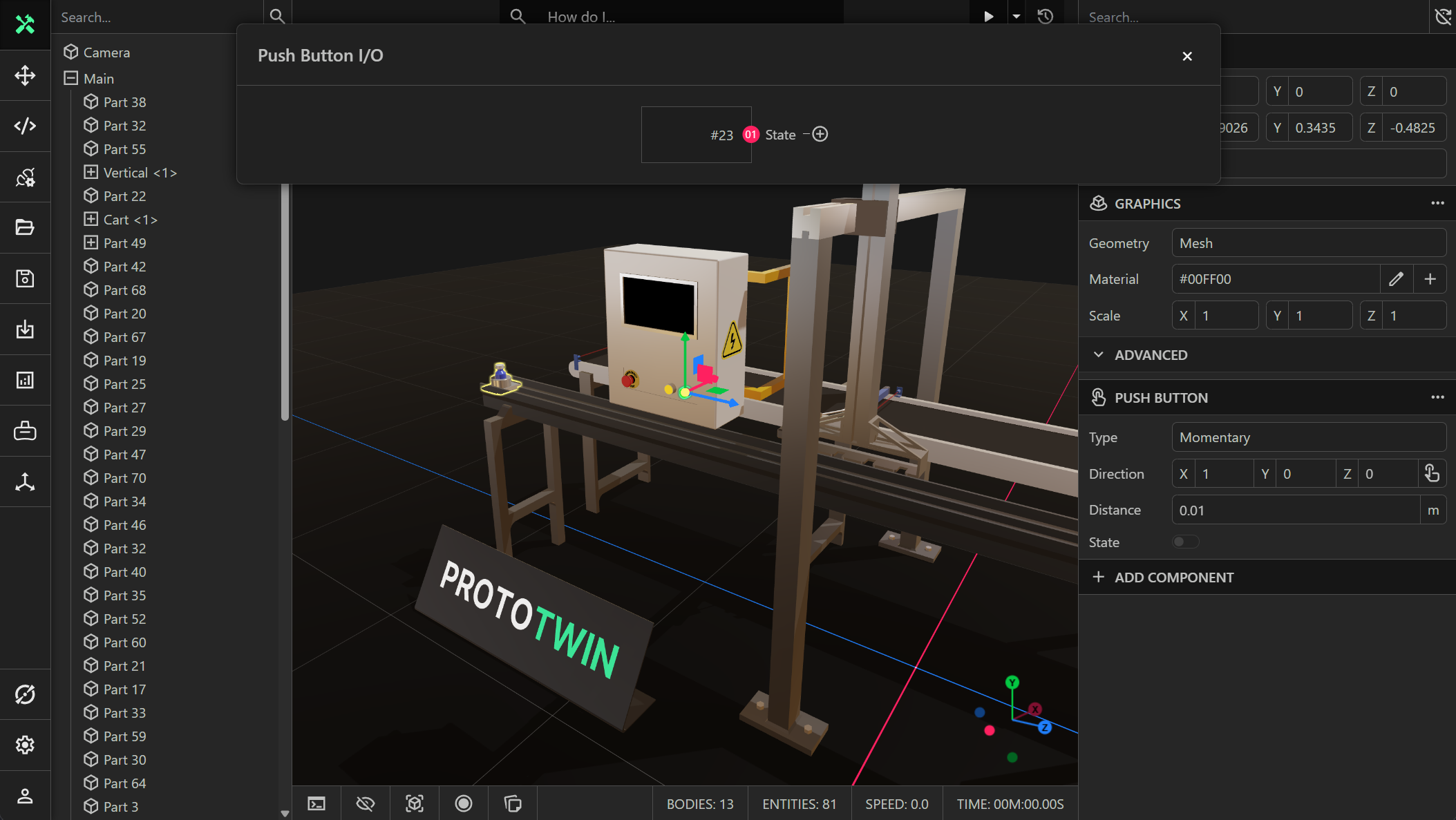Click the frame-selection focus icon in bottom toolbar
1456x820 pixels.
(x=414, y=803)
